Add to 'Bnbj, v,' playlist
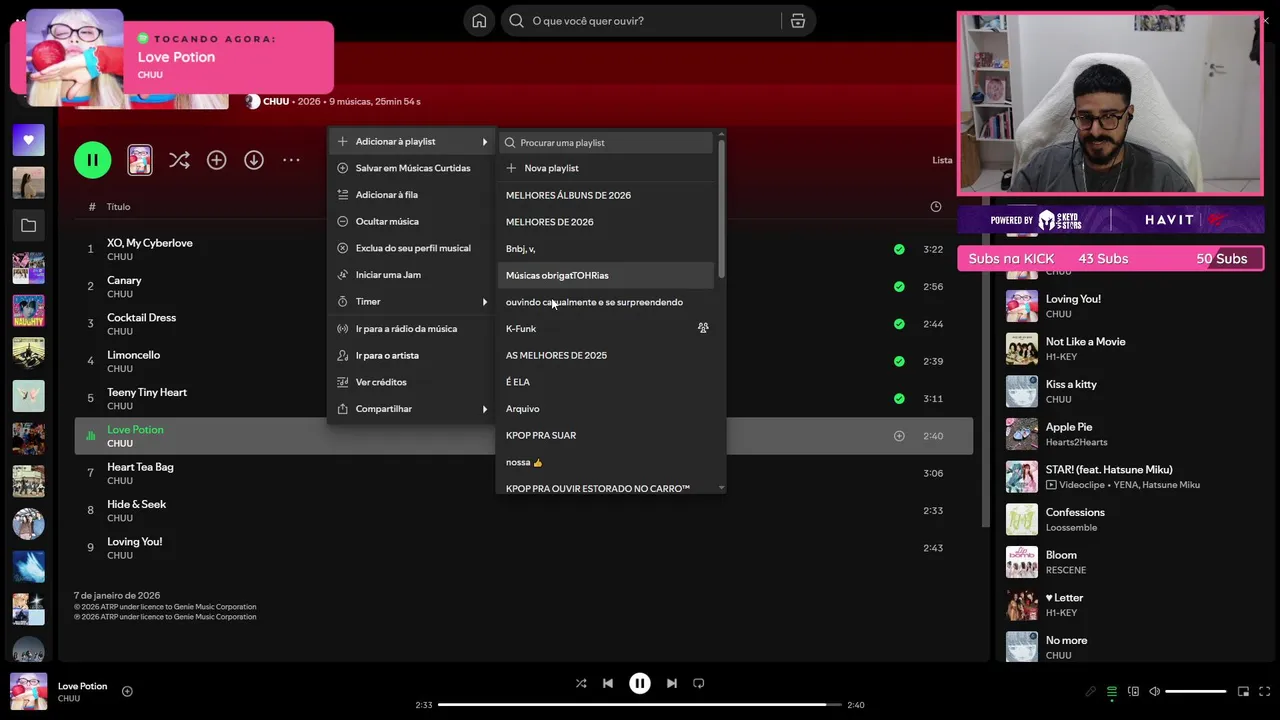This screenshot has height=720, width=1280. pos(606,248)
